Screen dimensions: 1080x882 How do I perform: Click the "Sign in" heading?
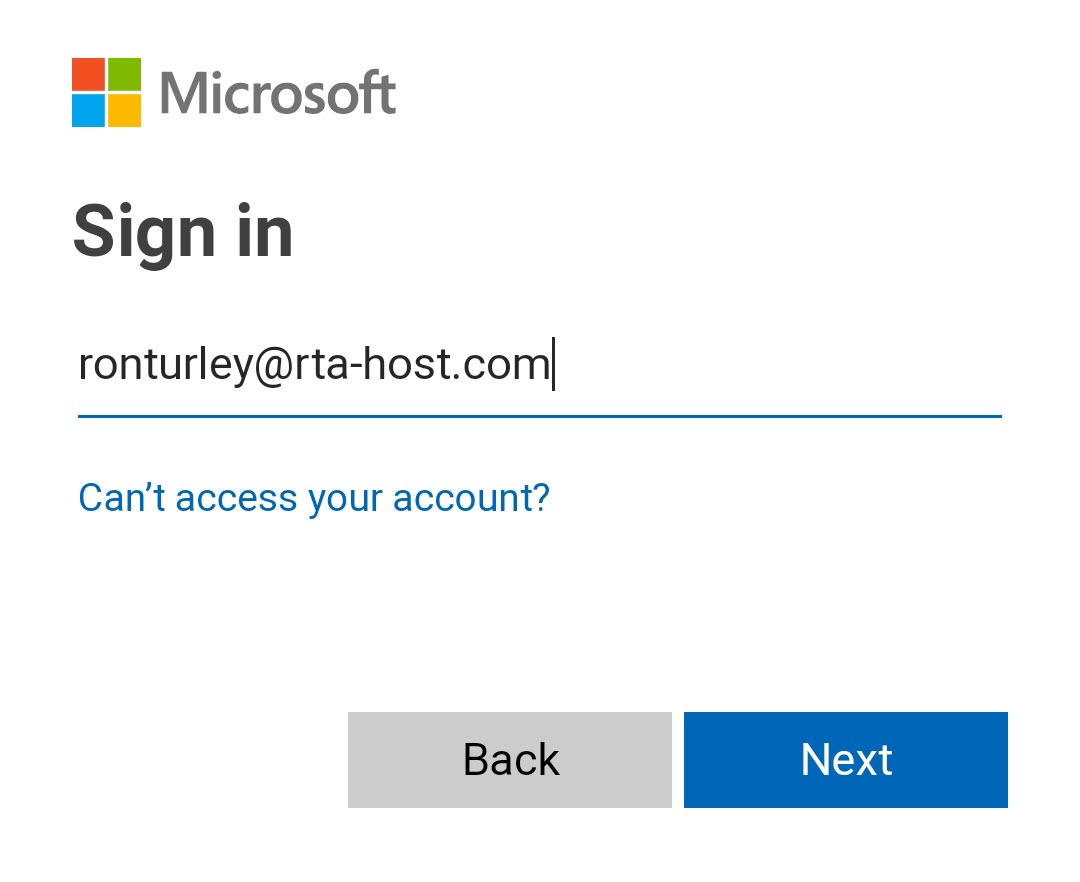[x=183, y=232]
